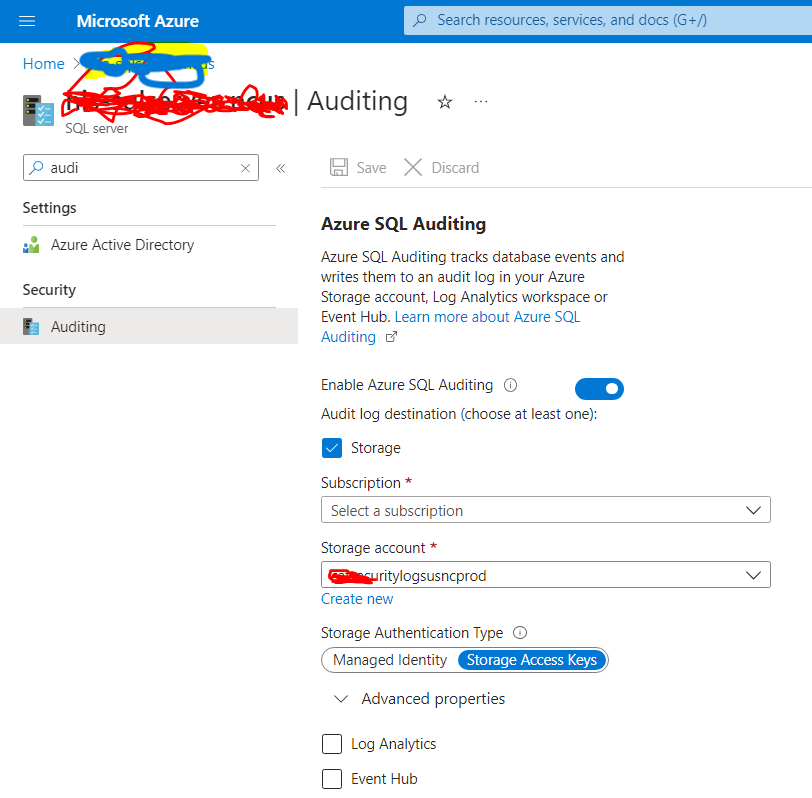This screenshot has width=812, height=798.
Task: Focus the global search resources field
Action: pos(608,20)
